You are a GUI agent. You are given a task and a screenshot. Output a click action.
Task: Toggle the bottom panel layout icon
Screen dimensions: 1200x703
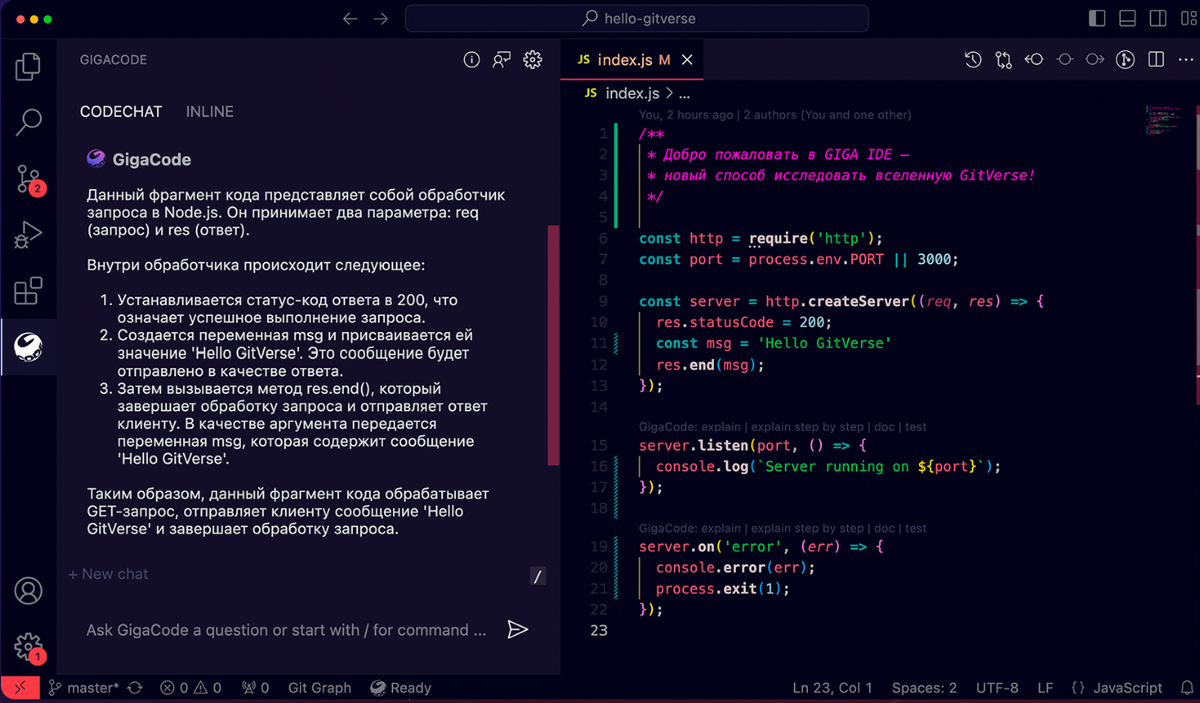coord(1127,18)
